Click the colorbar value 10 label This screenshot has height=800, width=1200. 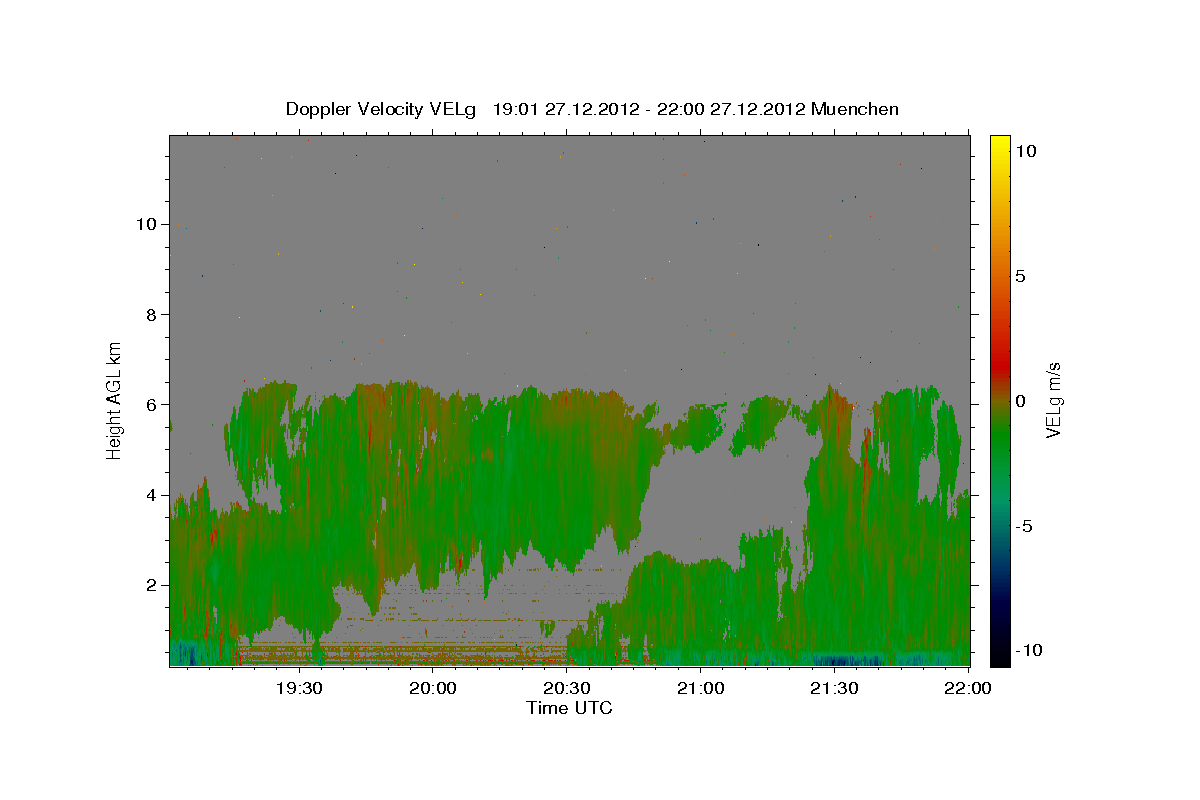[1026, 151]
